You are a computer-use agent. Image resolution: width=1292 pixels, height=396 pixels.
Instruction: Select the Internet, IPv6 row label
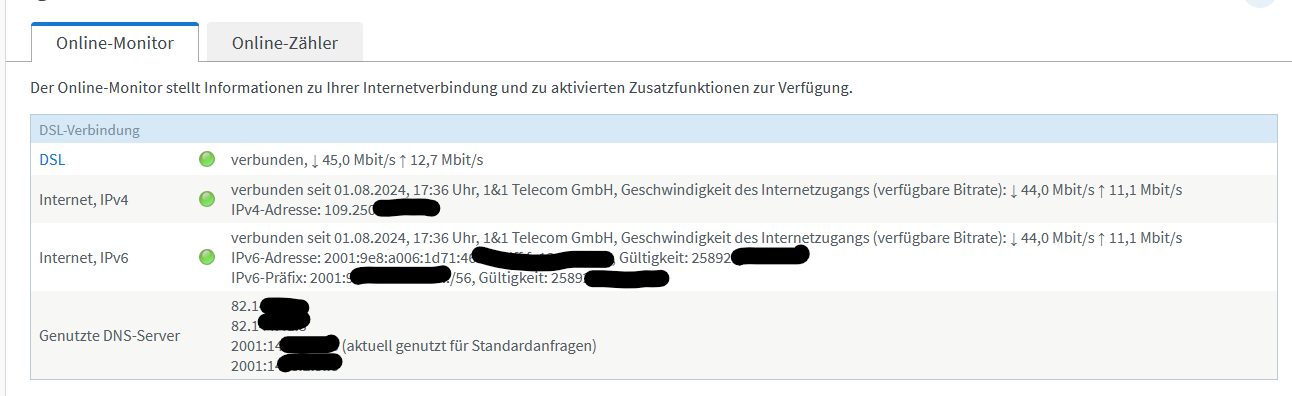(84, 258)
